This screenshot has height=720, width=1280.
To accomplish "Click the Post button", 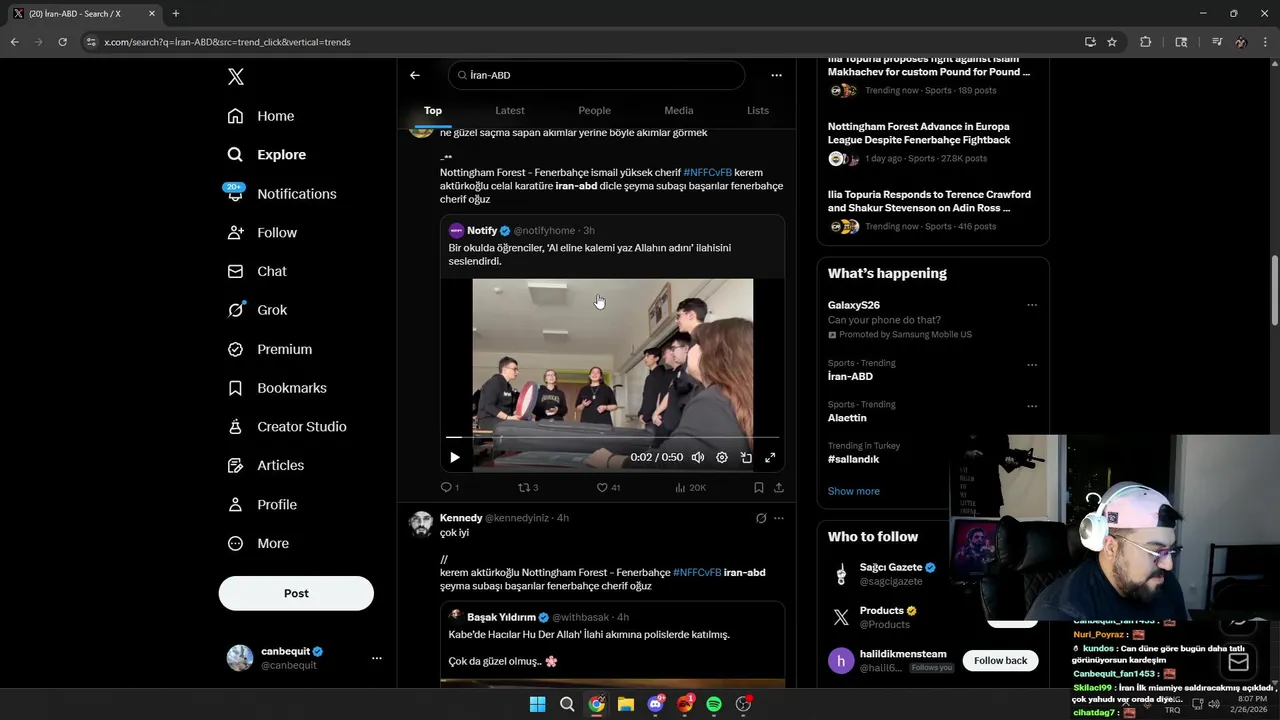I will pyautogui.click(x=296, y=593).
